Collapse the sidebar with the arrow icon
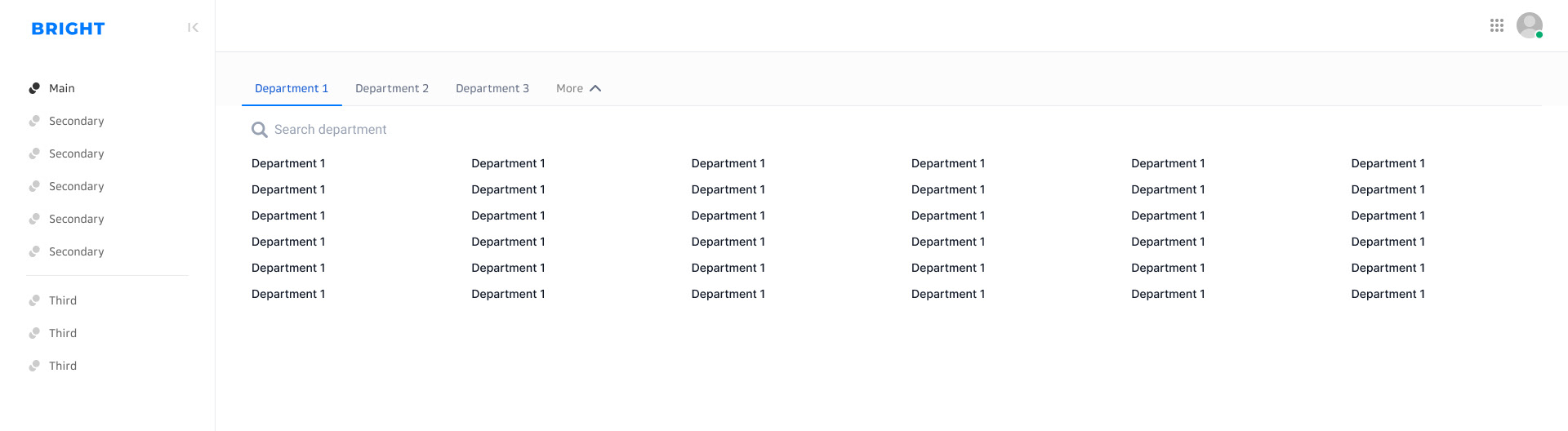 pos(193,28)
